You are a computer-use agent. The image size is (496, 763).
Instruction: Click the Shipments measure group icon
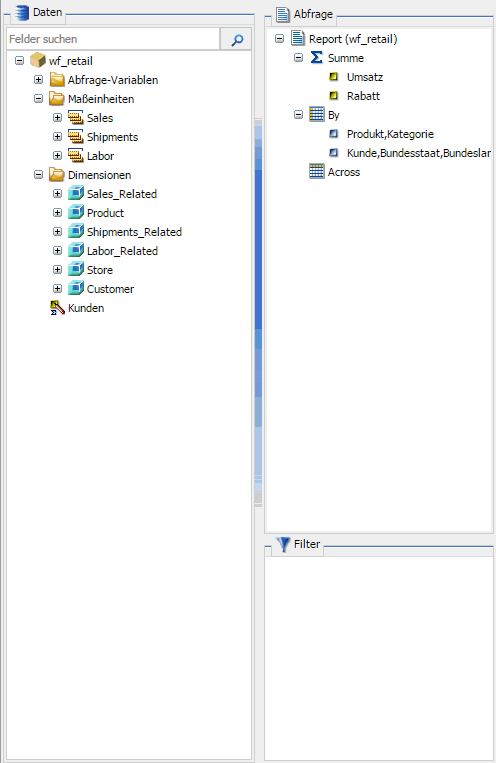[x=76, y=136]
